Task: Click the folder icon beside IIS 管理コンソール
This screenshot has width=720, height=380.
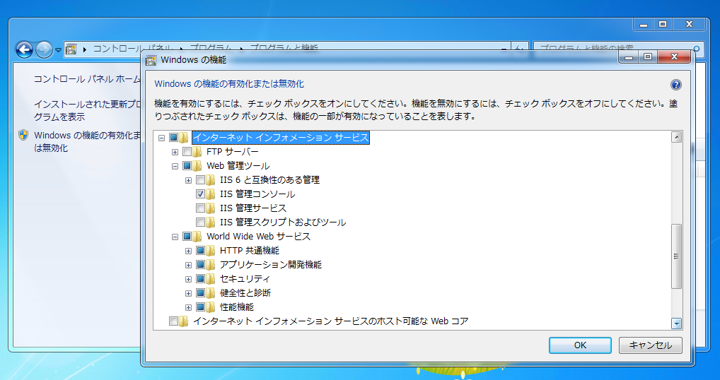Action: 211,194
